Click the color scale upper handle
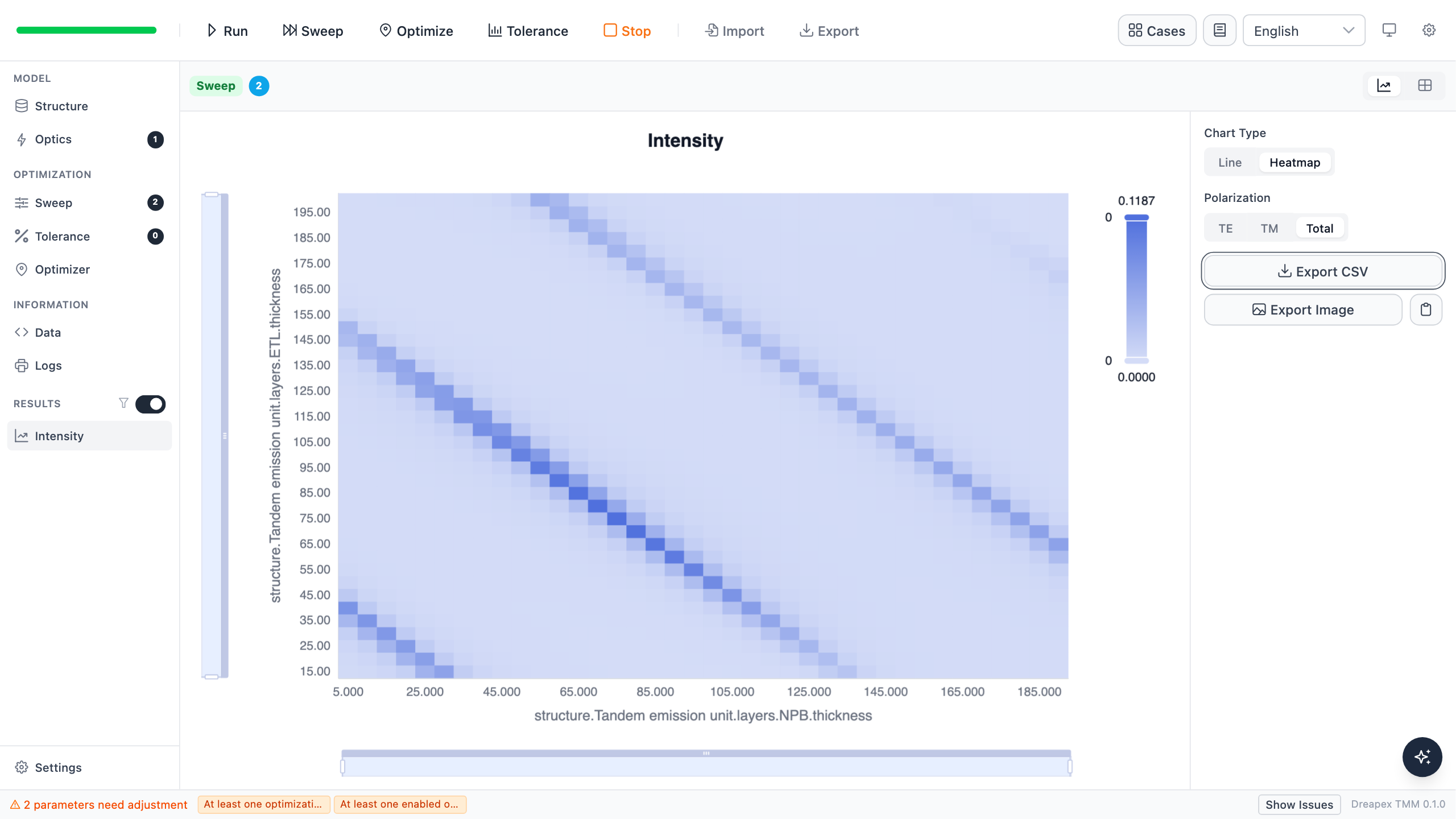 (x=1136, y=218)
